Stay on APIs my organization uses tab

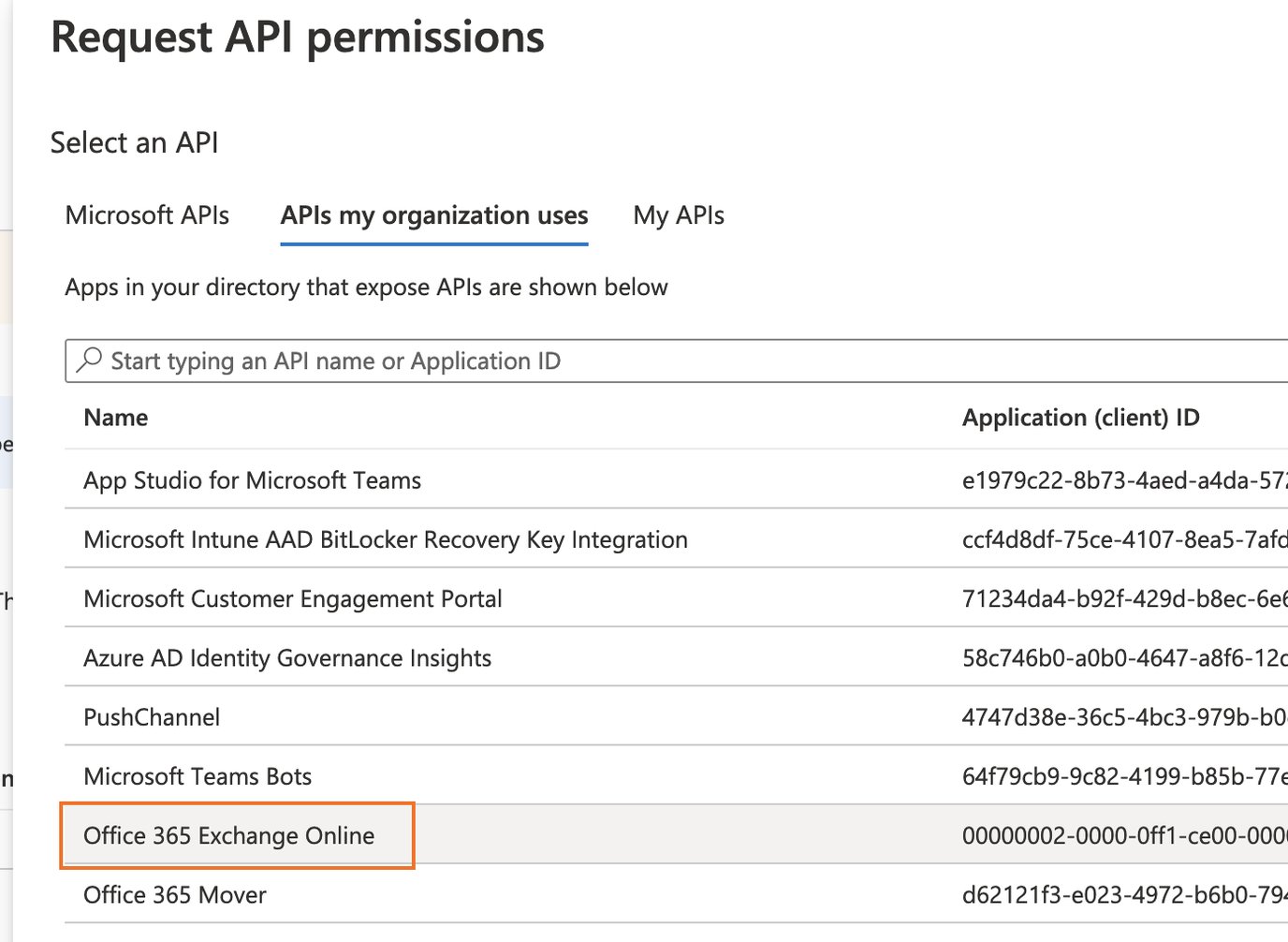coord(433,215)
